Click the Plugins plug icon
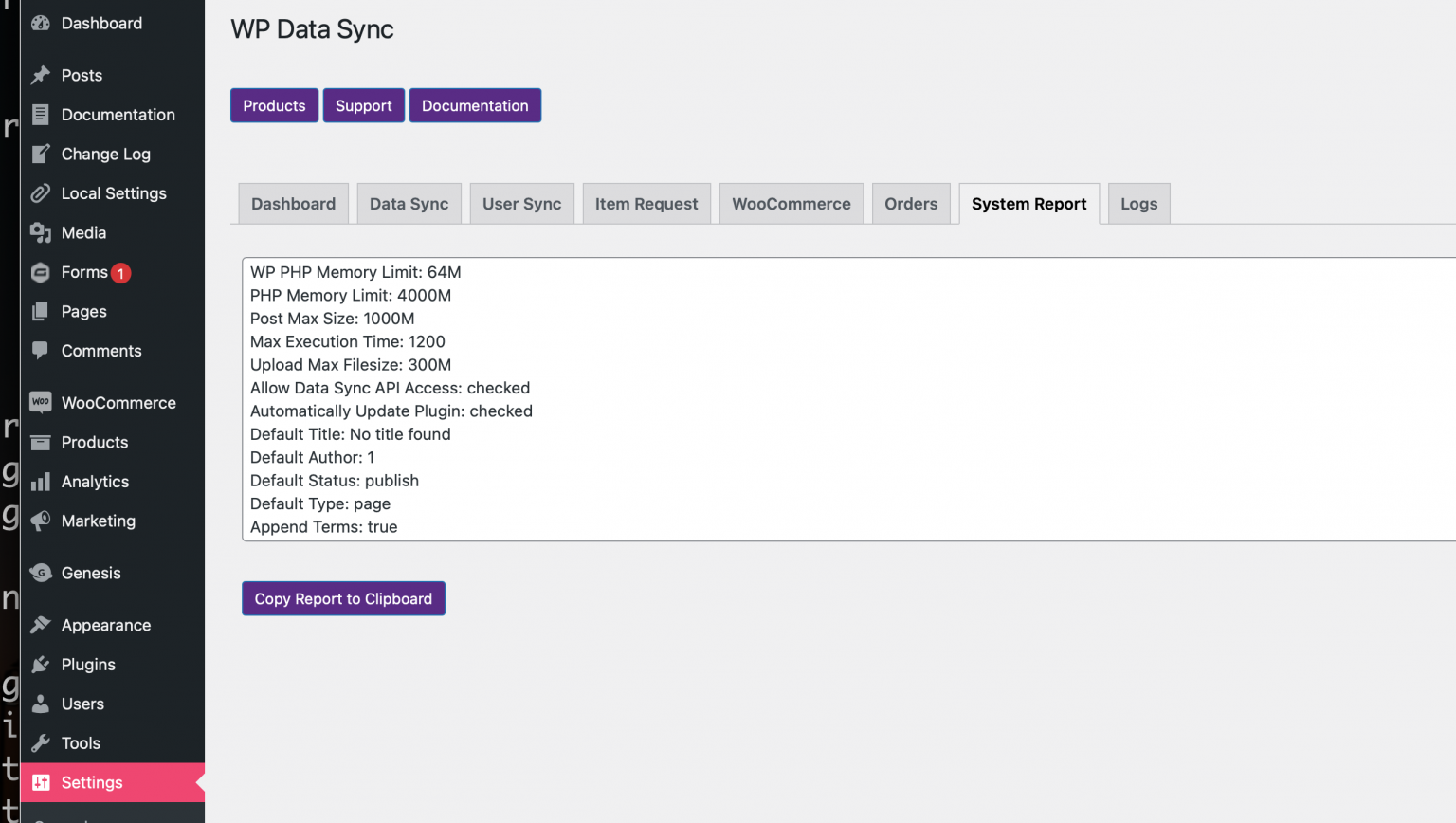Image resolution: width=1456 pixels, height=823 pixels. (x=42, y=664)
